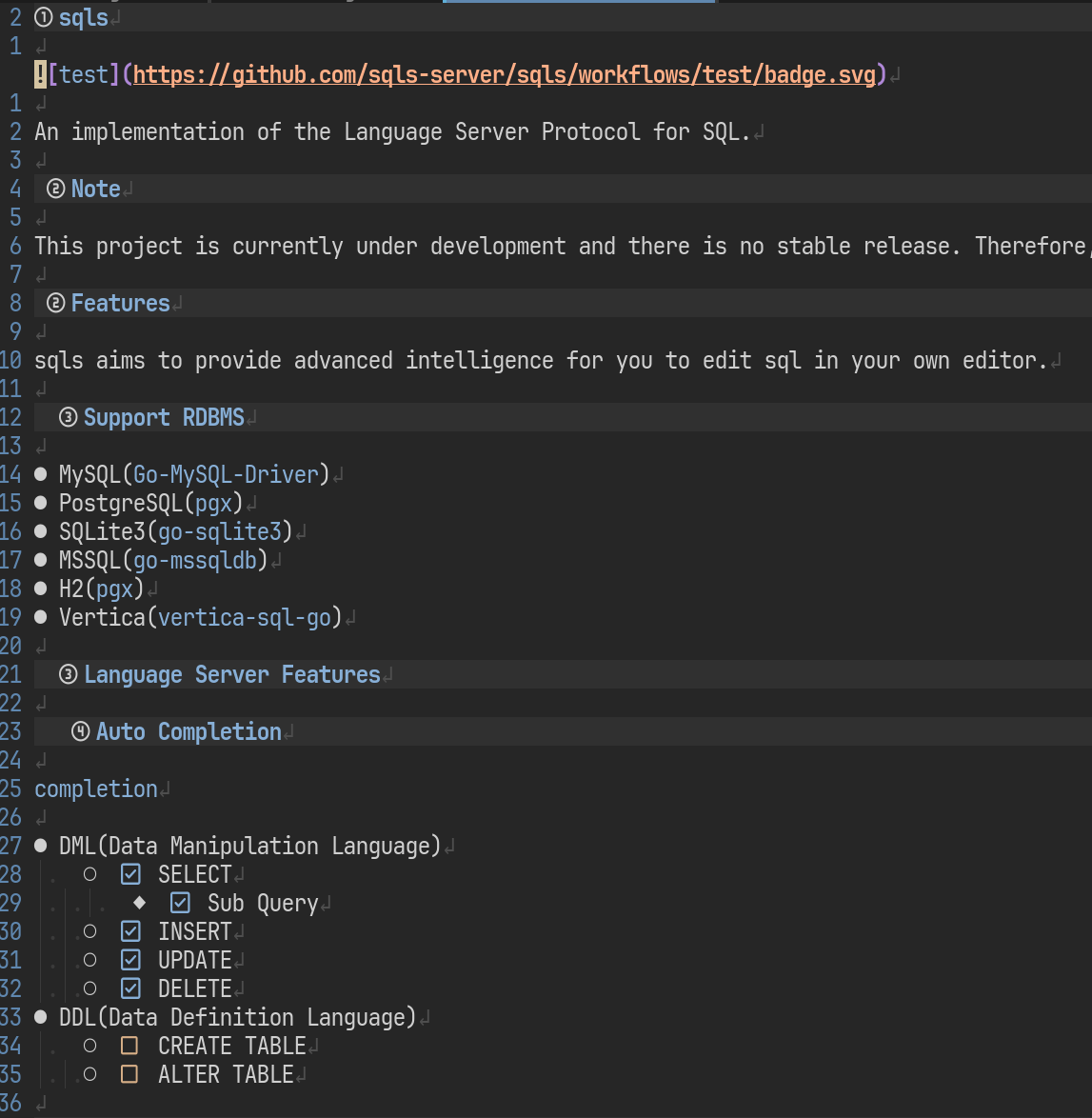
Task: Click the round bullet before MySQL entry
Action: [x=41, y=474]
